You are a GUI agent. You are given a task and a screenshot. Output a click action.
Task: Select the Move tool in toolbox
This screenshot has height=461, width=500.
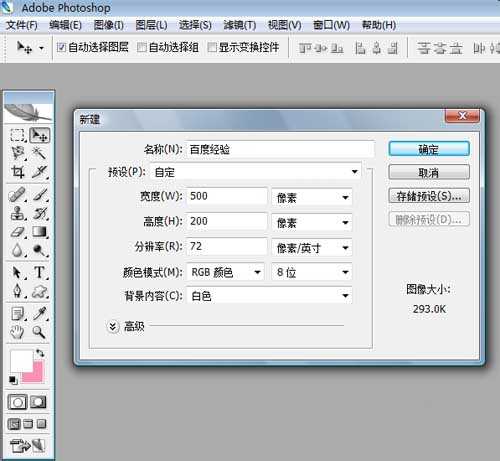pyautogui.click(x=39, y=135)
